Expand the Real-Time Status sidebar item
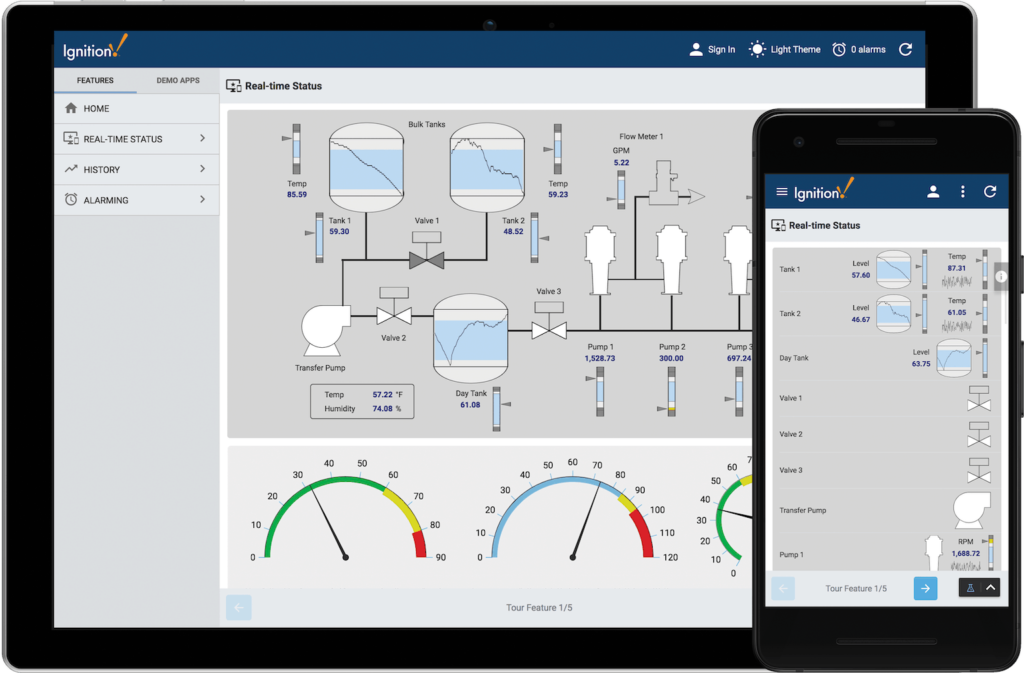Screen dimensions: 1024x673 click(202, 139)
